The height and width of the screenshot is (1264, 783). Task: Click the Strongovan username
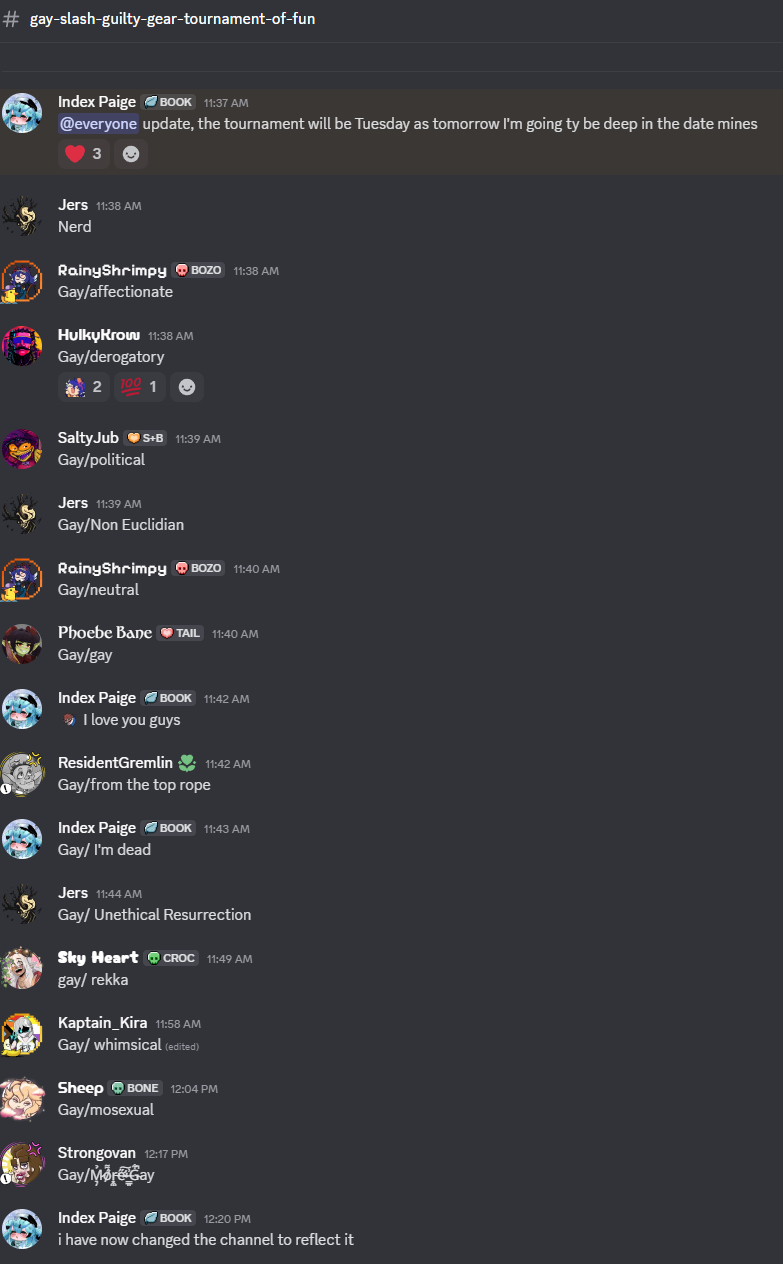tap(97, 1153)
